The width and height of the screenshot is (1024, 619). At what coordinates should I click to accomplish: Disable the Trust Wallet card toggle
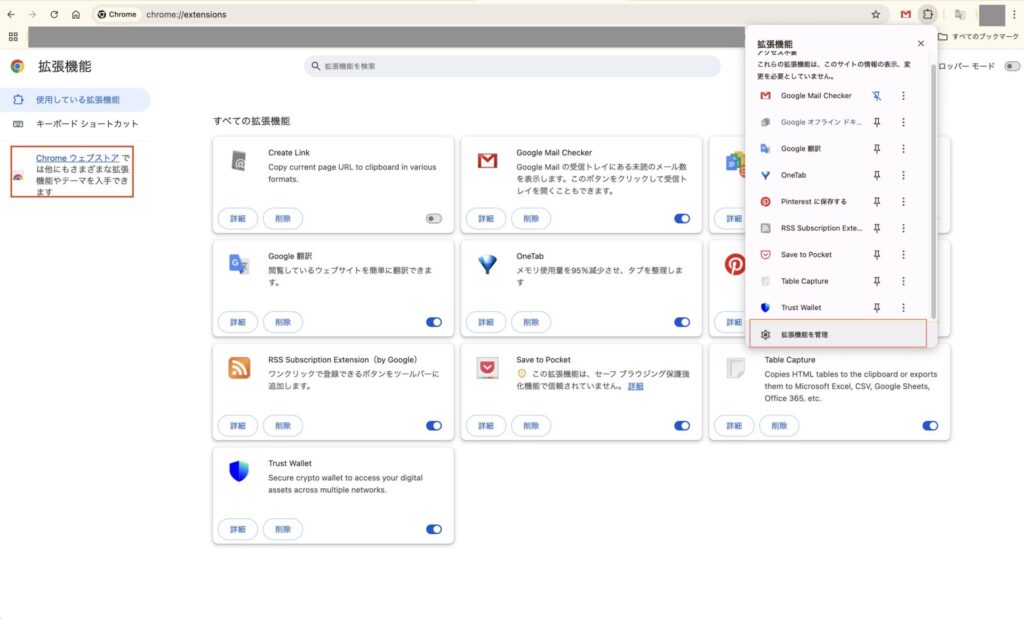coord(434,530)
